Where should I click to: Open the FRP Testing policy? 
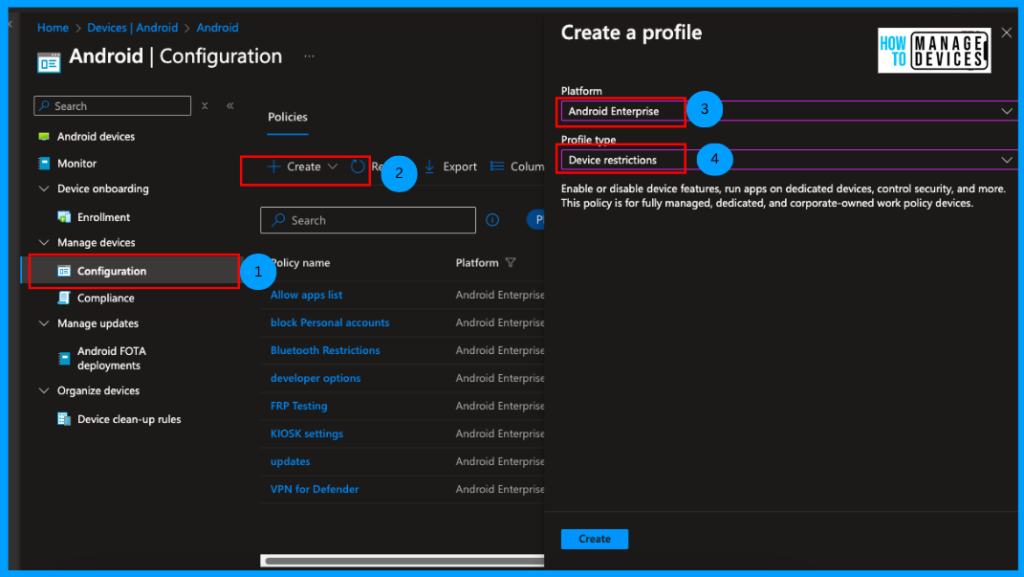click(299, 405)
